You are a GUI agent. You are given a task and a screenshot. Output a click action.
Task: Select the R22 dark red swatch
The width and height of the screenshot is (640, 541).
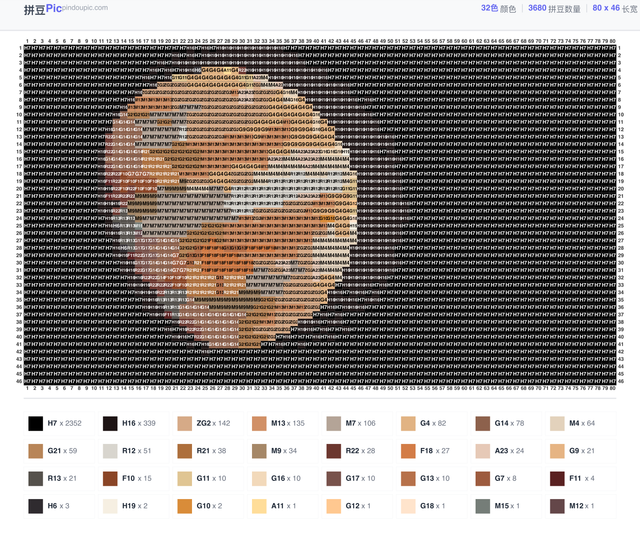(x=334, y=451)
